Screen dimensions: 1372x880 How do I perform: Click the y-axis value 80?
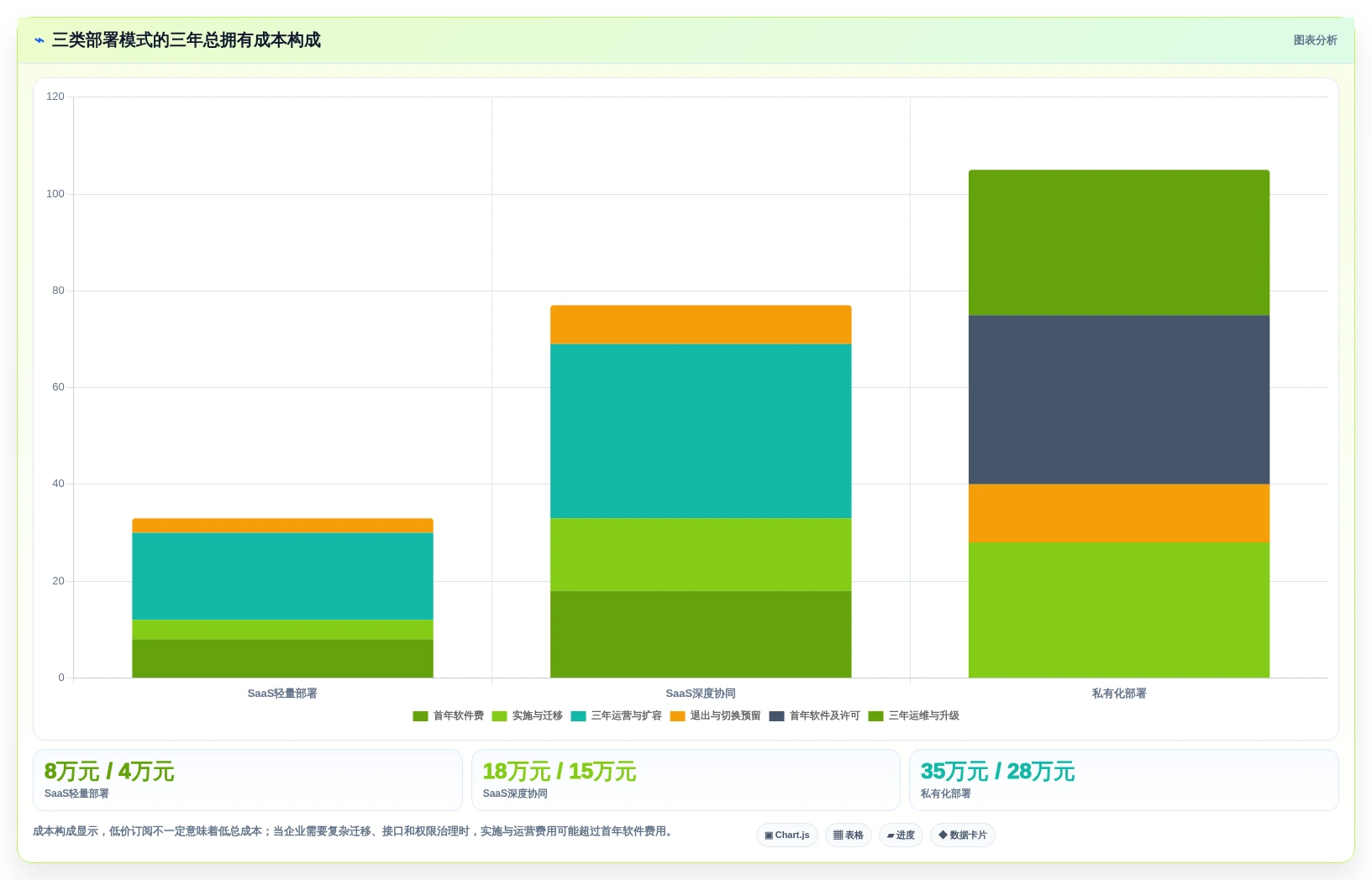[58, 291]
